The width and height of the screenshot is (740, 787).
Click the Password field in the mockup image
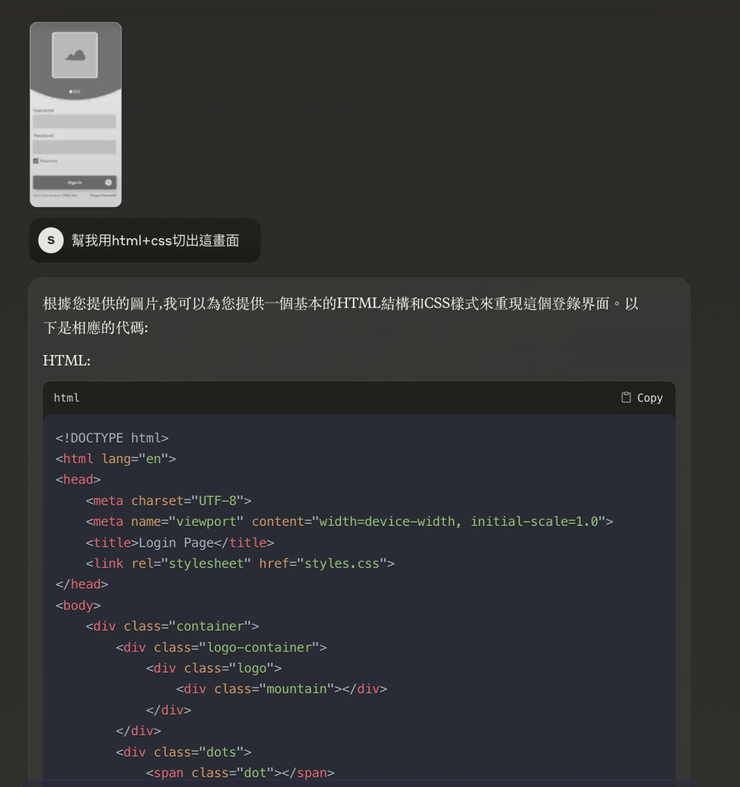75,147
